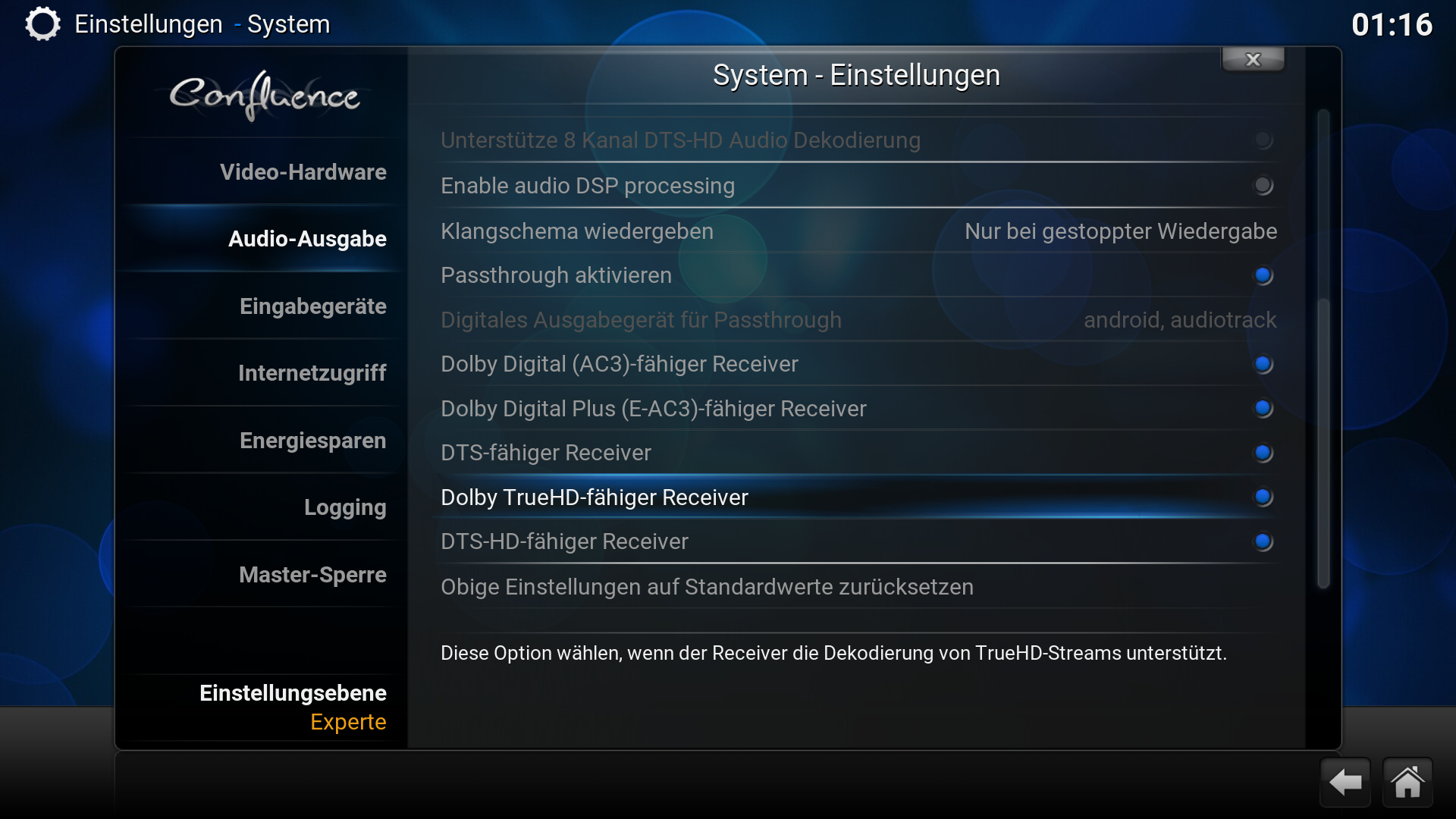Screen dimensions: 1456x819
Task: Click the settings gear icon
Action: point(42,24)
